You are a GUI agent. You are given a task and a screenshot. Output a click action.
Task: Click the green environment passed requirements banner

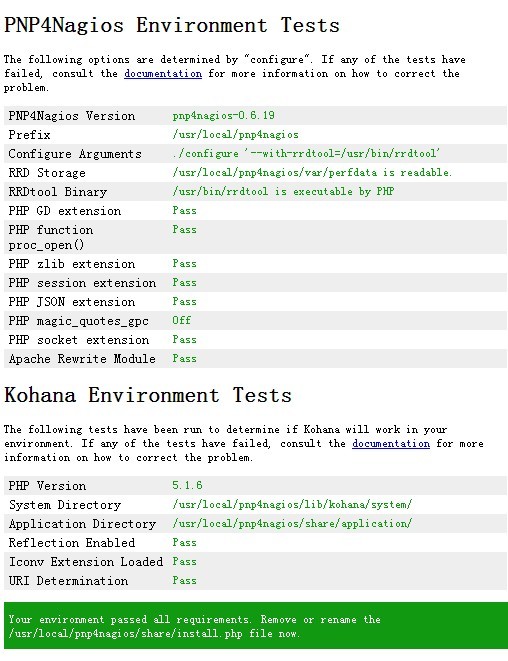click(256, 626)
